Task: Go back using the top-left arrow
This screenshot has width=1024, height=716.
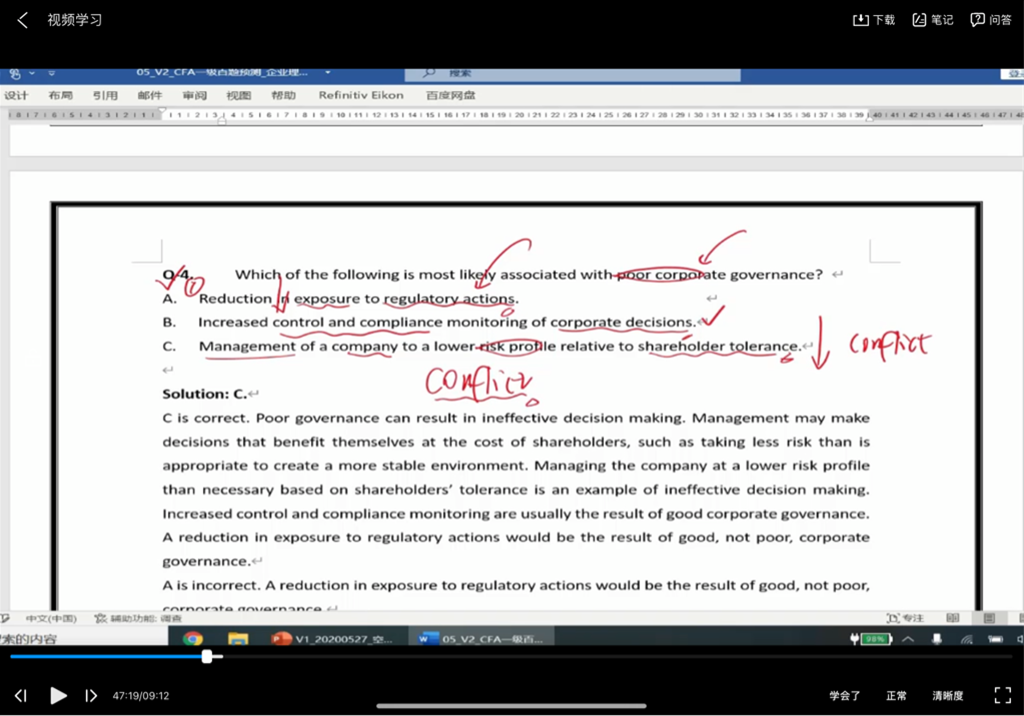Action: [23, 20]
